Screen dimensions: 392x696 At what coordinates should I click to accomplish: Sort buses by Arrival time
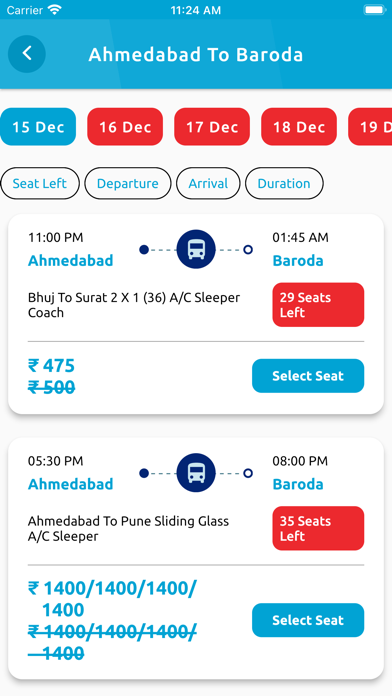pos(208,183)
